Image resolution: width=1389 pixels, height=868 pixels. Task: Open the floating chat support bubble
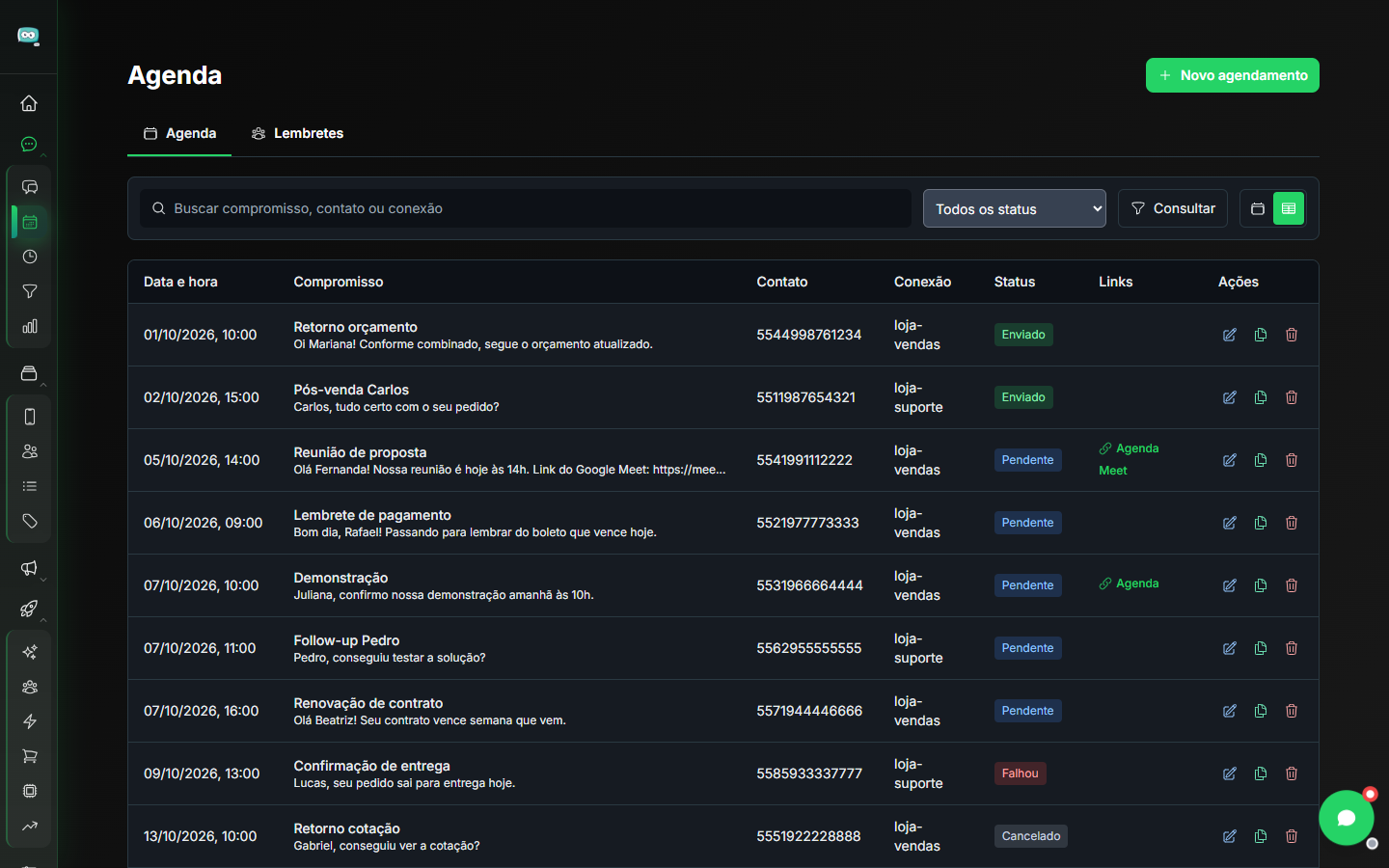(x=1347, y=818)
